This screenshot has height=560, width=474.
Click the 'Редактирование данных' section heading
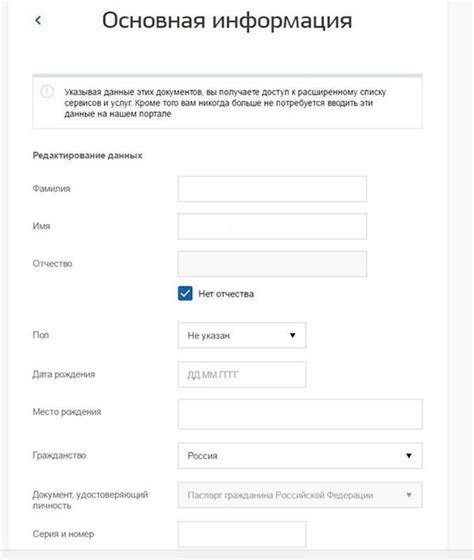88,155
